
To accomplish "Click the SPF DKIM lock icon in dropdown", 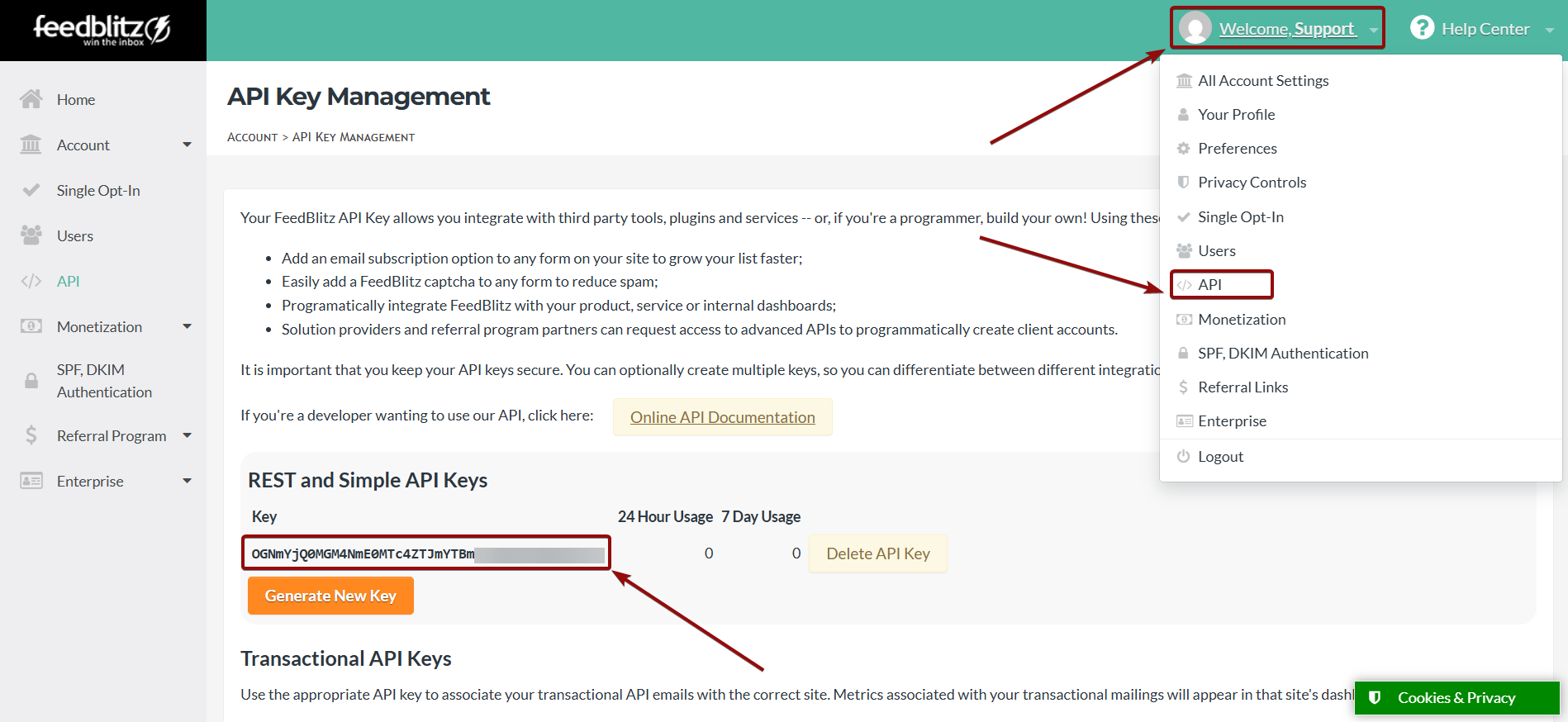I will click(1184, 353).
